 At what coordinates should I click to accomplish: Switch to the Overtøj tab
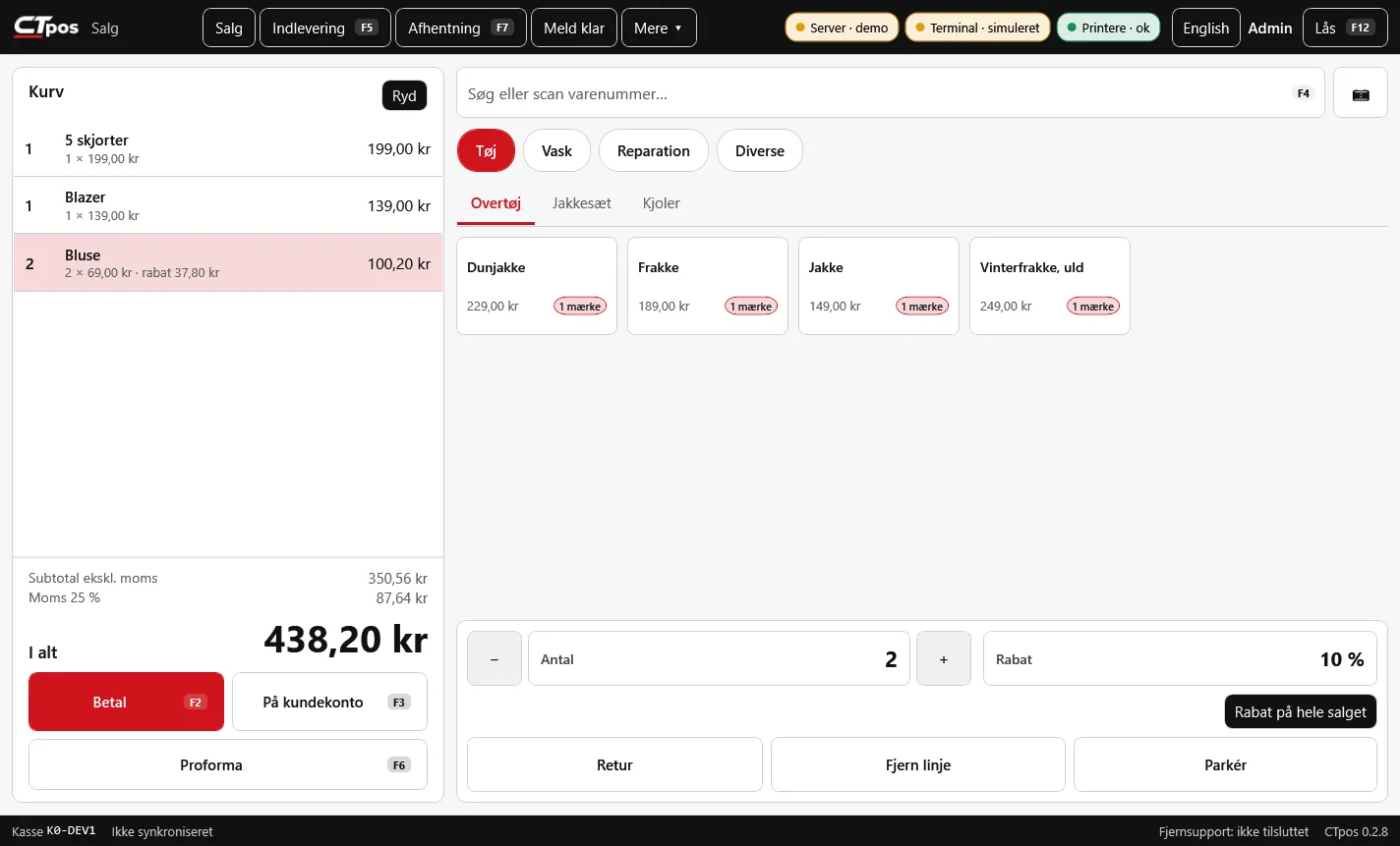tap(496, 203)
